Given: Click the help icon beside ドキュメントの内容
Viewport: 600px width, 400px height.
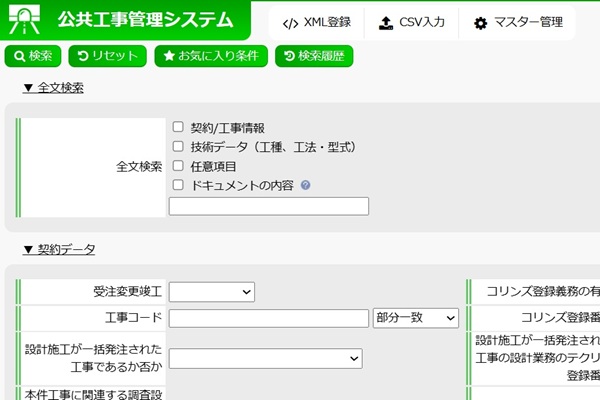Looking at the screenshot, I should pos(305,185).
